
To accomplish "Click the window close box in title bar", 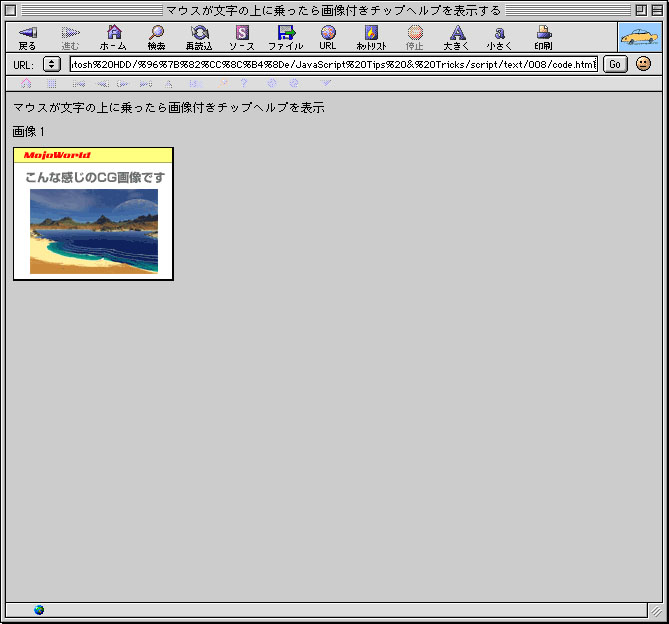I will click(x=11, y=10).
